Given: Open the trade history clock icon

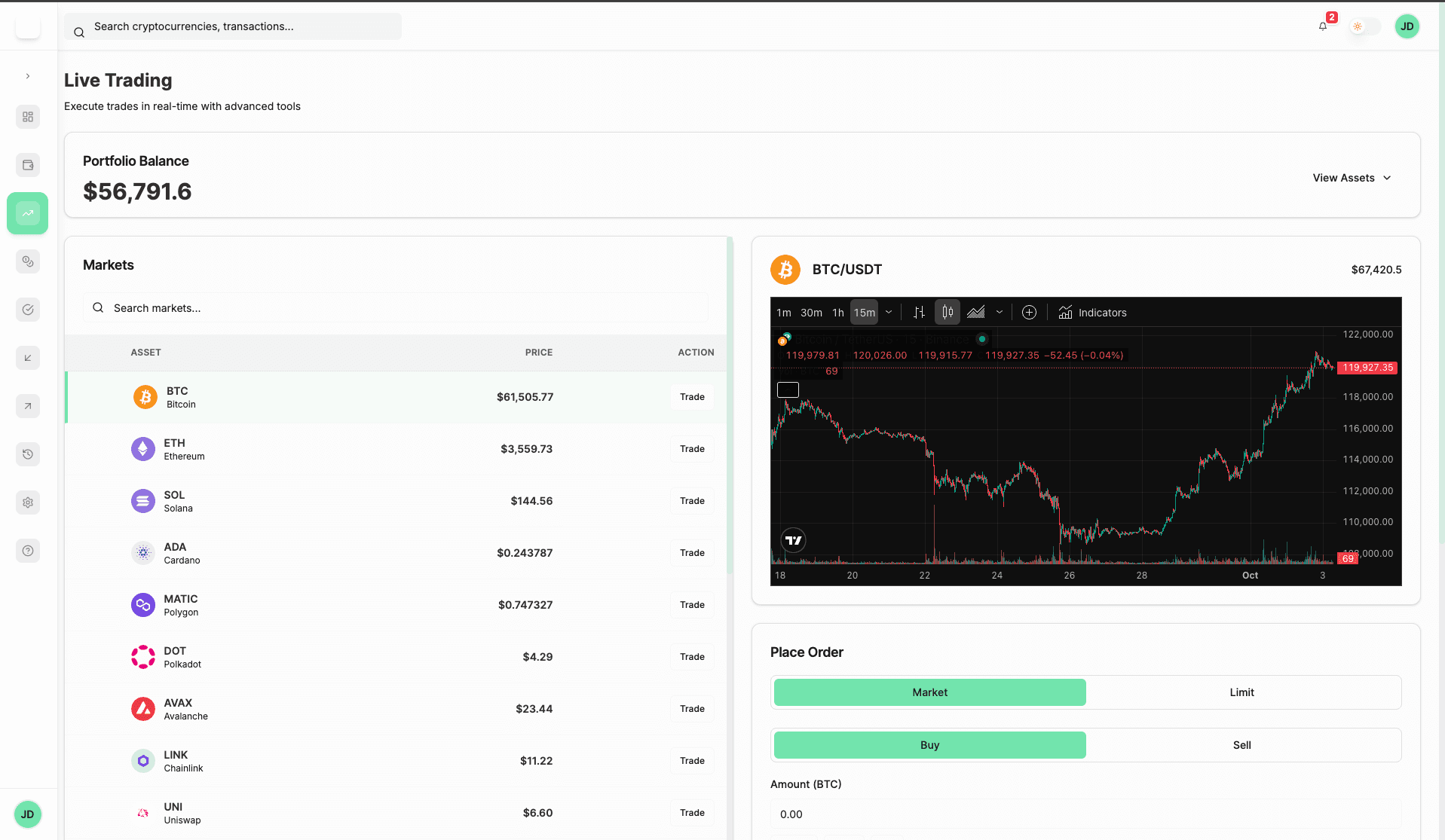Looking at the screenshot, I should [x=28, y=454].
